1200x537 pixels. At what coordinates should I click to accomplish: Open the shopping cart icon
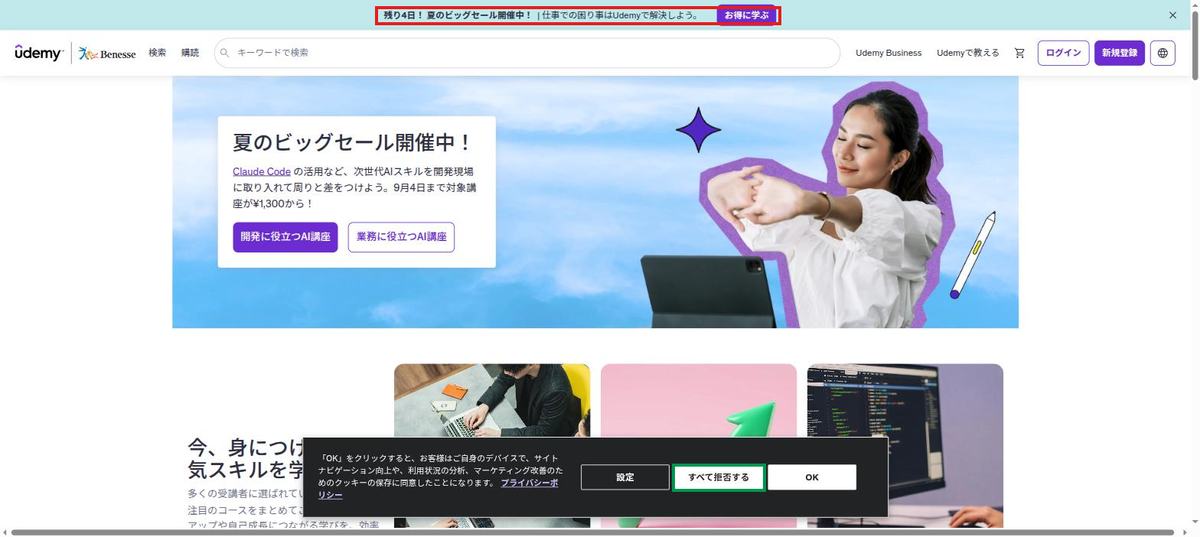[1019, 53]
